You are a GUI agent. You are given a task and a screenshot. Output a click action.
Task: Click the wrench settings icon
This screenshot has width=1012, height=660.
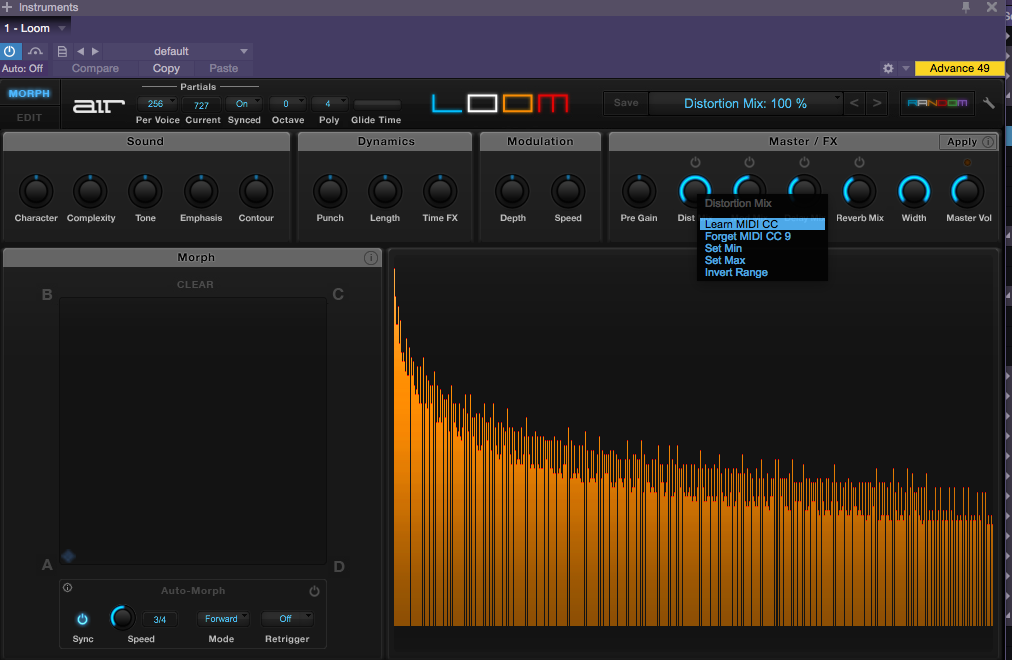pyautogui.click(x=989, y=103)
